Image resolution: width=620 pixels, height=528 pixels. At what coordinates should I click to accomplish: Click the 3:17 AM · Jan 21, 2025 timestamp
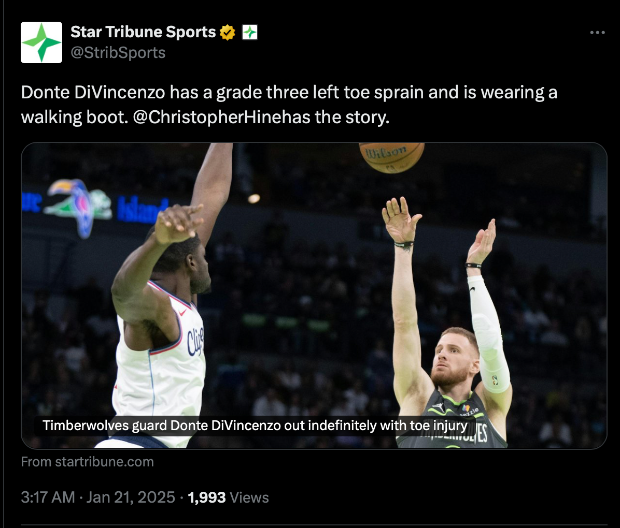(x=98, y=497)
